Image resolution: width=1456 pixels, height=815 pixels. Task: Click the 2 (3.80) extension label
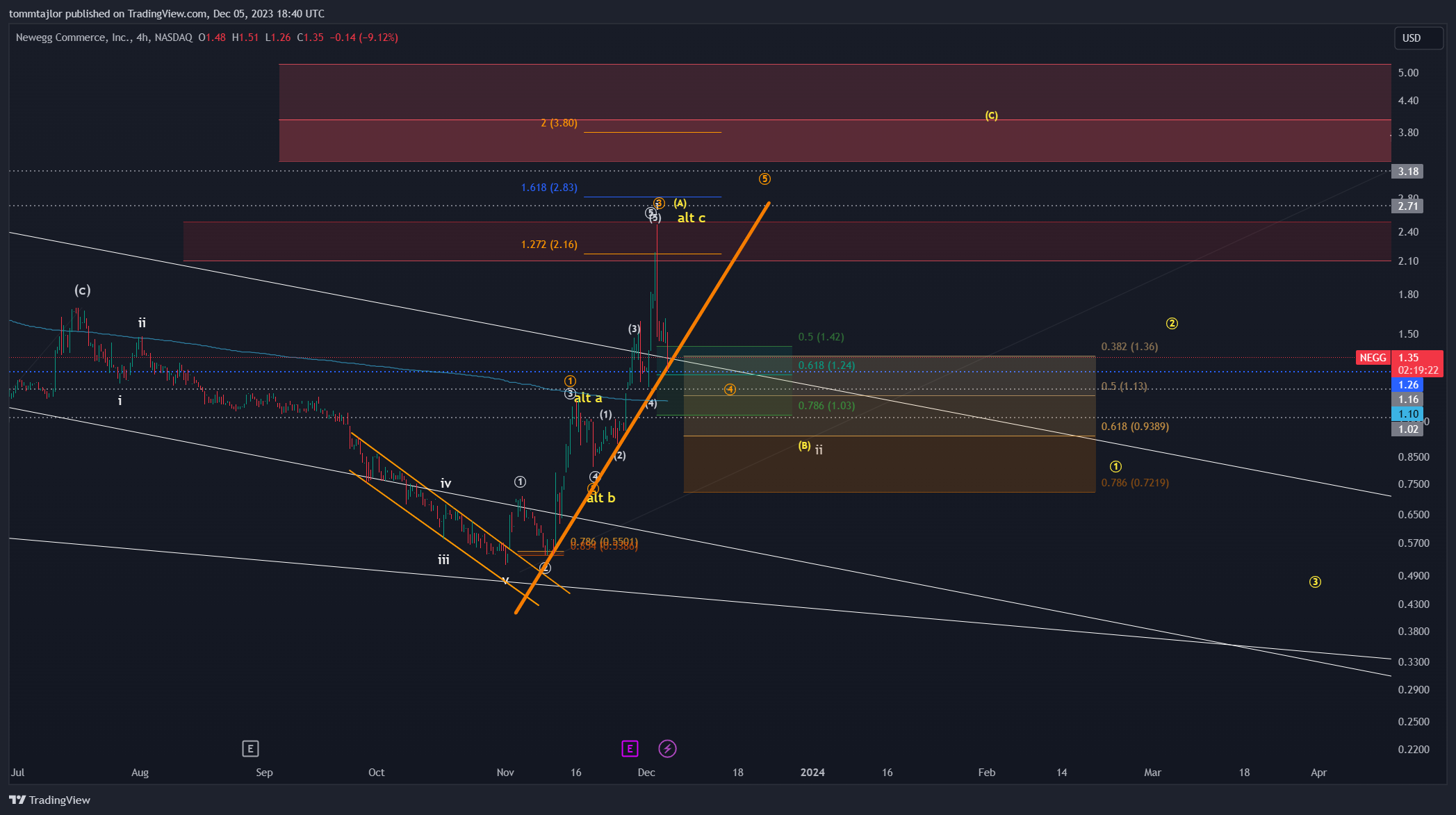point(559,123)
